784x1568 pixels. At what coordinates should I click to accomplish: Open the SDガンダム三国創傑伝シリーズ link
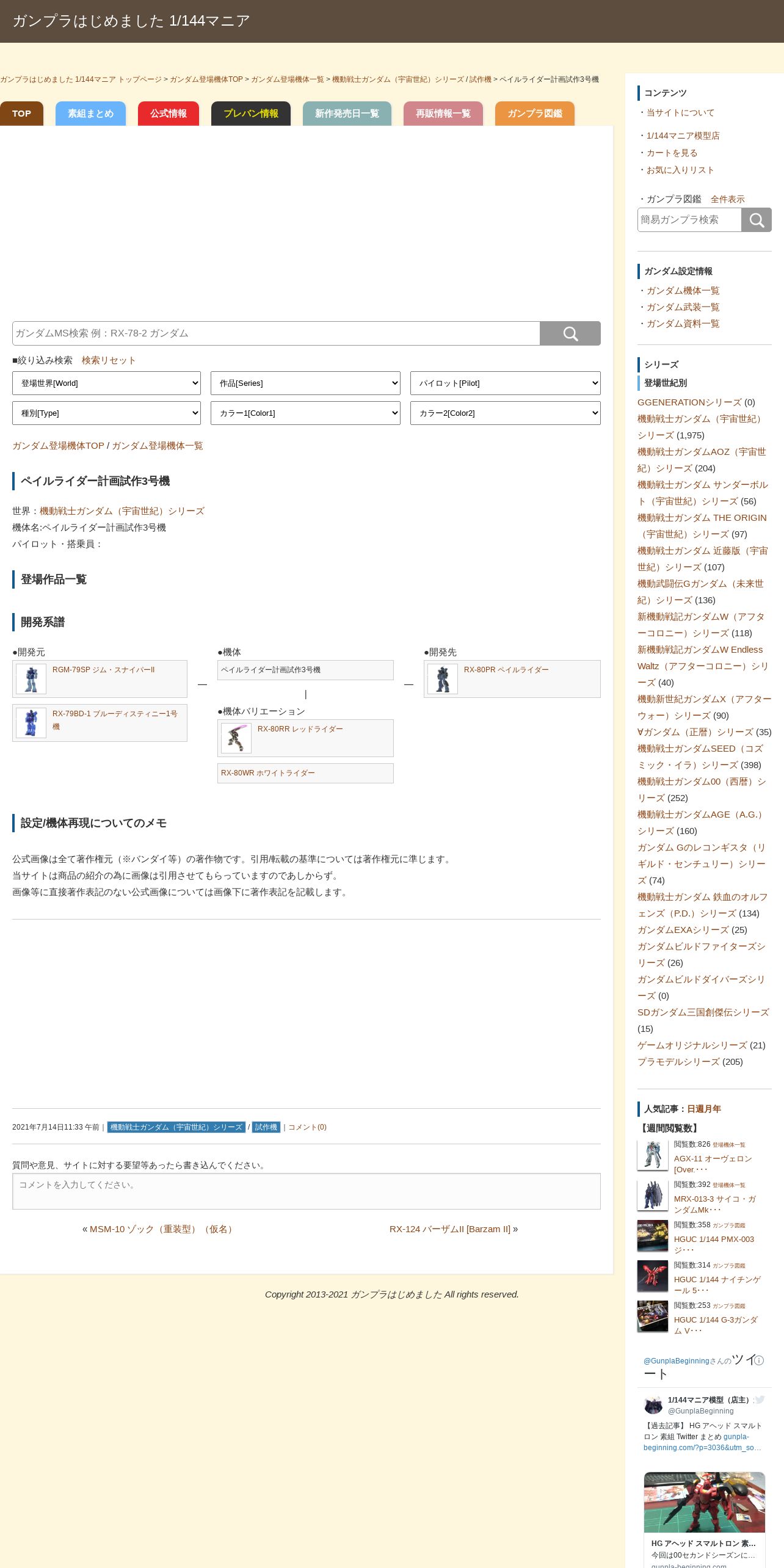tap(703, 1012)
